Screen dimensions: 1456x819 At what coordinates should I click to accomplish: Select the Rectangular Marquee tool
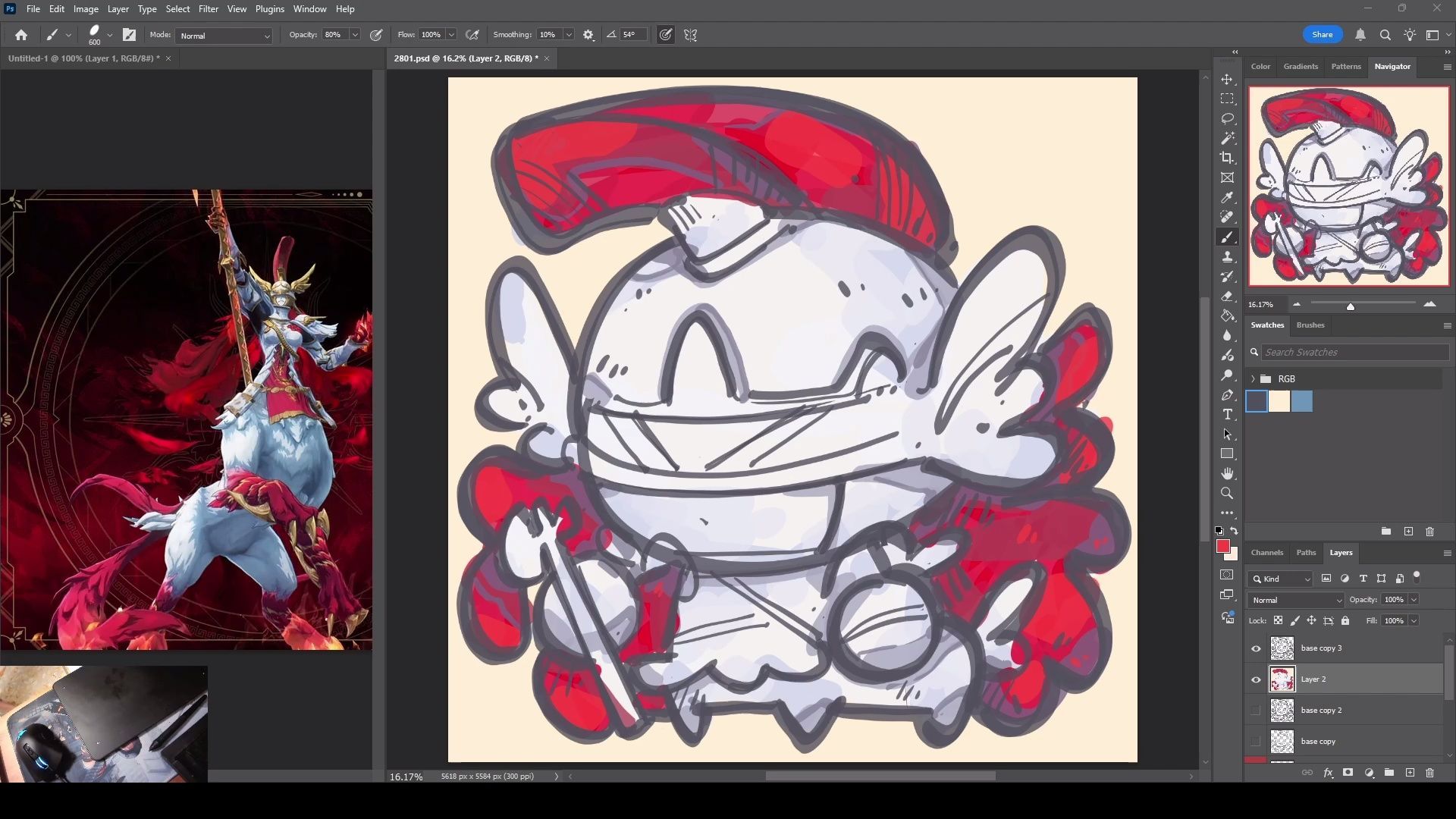click(1227, 99)
